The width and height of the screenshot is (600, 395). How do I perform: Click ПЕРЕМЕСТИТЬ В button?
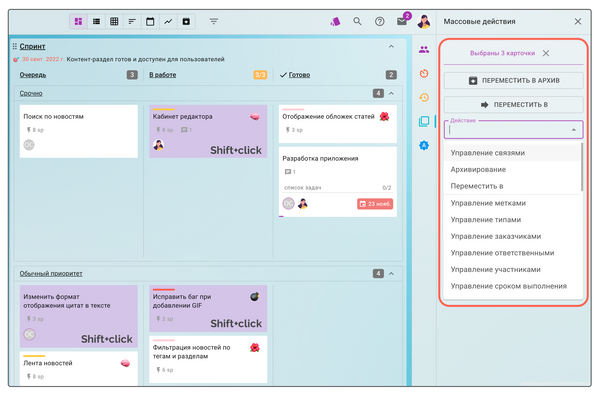coord(514,104)
